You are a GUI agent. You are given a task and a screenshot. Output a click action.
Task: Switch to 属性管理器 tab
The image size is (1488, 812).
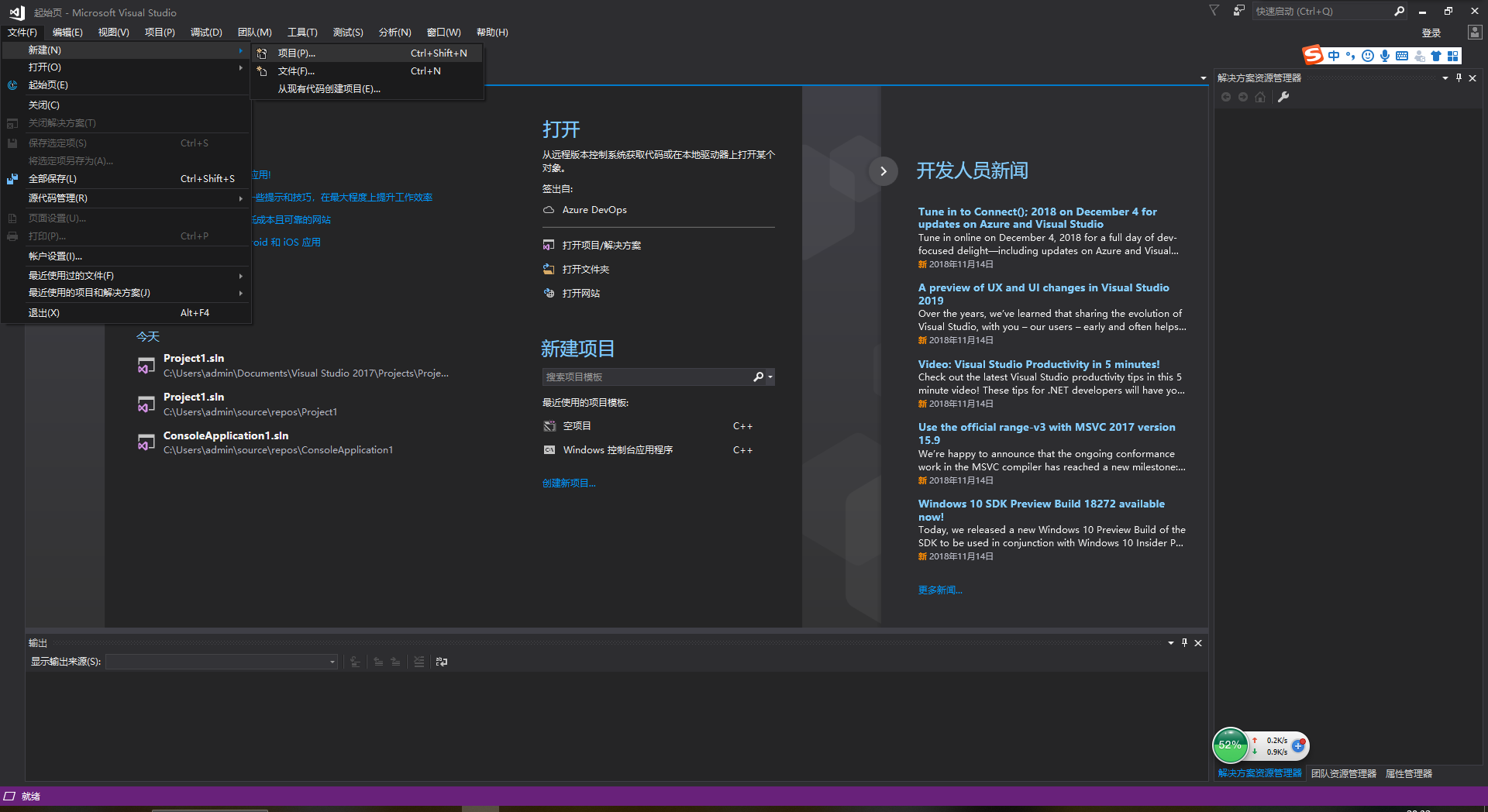click(1409, 774)
